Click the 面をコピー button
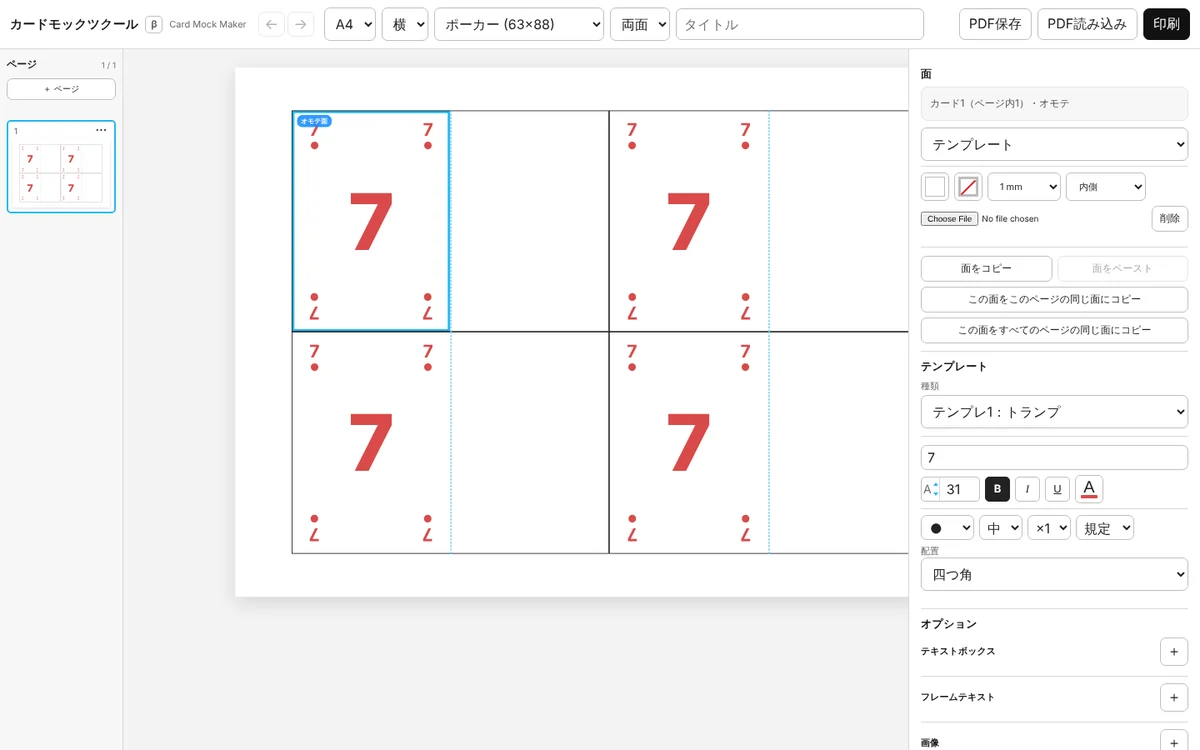This screenshot has width=1200, height=750. point(986,269)
